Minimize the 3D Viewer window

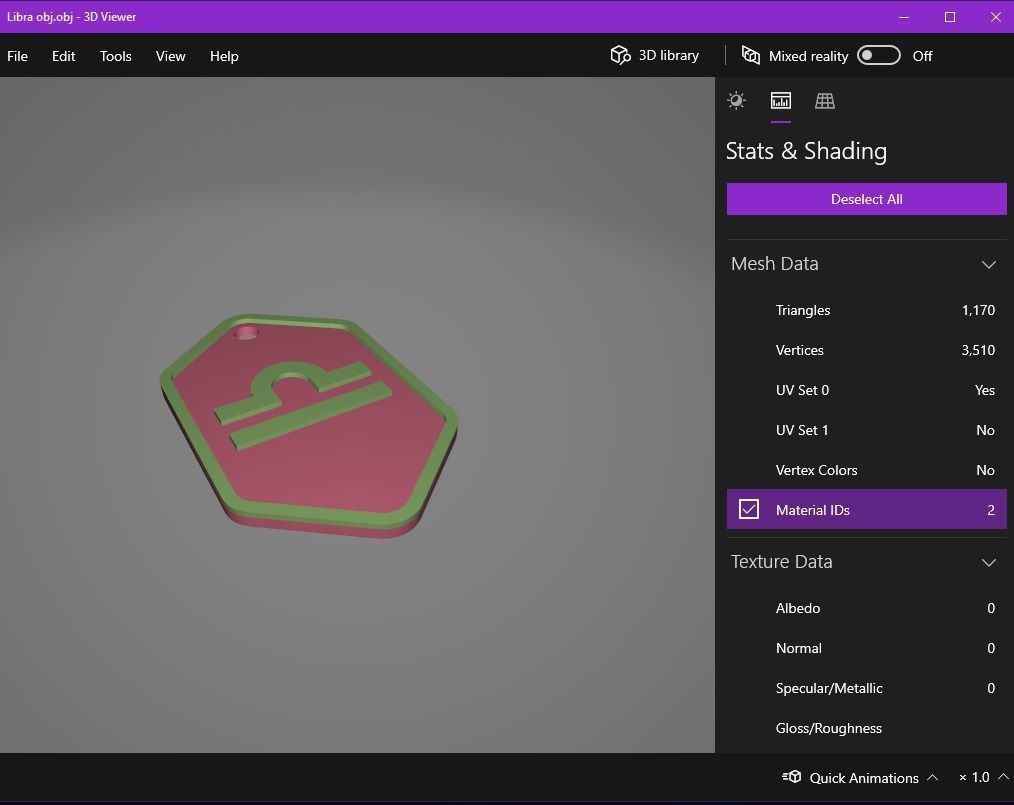click(904, 17)
